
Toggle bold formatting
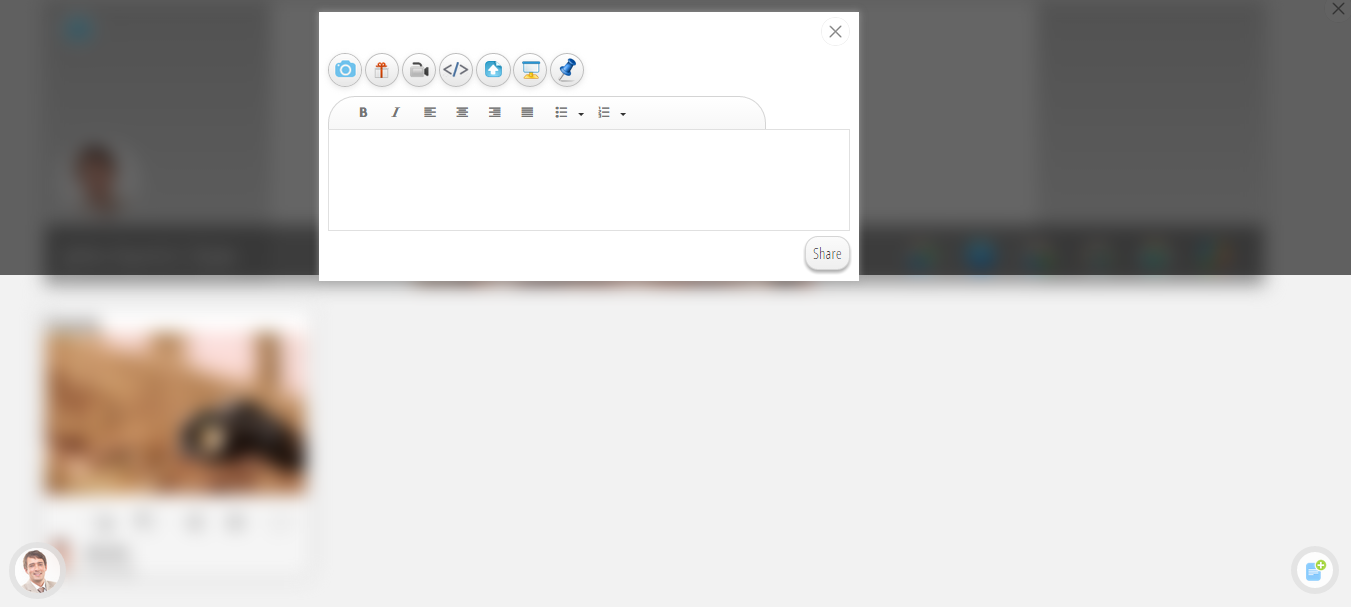[x=363, y=113]
